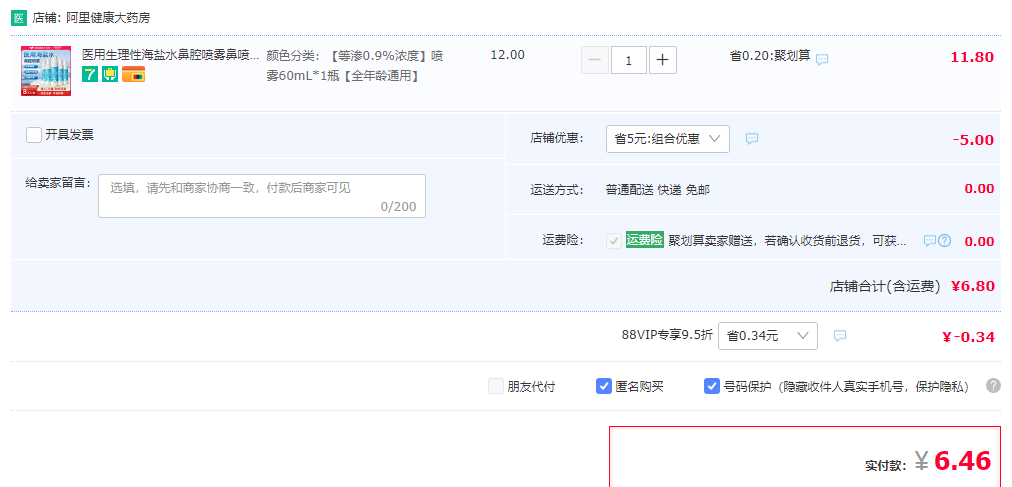Click the orange credit card badge icon
Viewport: 1012px width, 487px height.
click(x=134, y=75)
